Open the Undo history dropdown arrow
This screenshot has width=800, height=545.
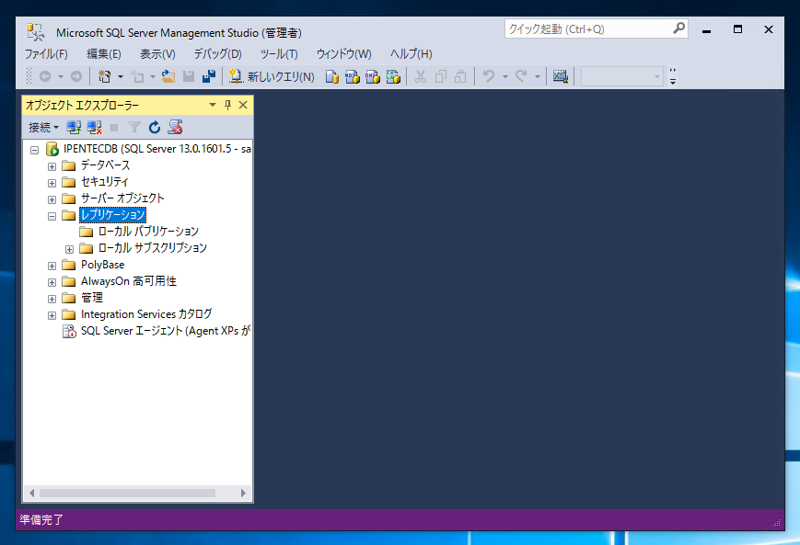pos(505,77)
